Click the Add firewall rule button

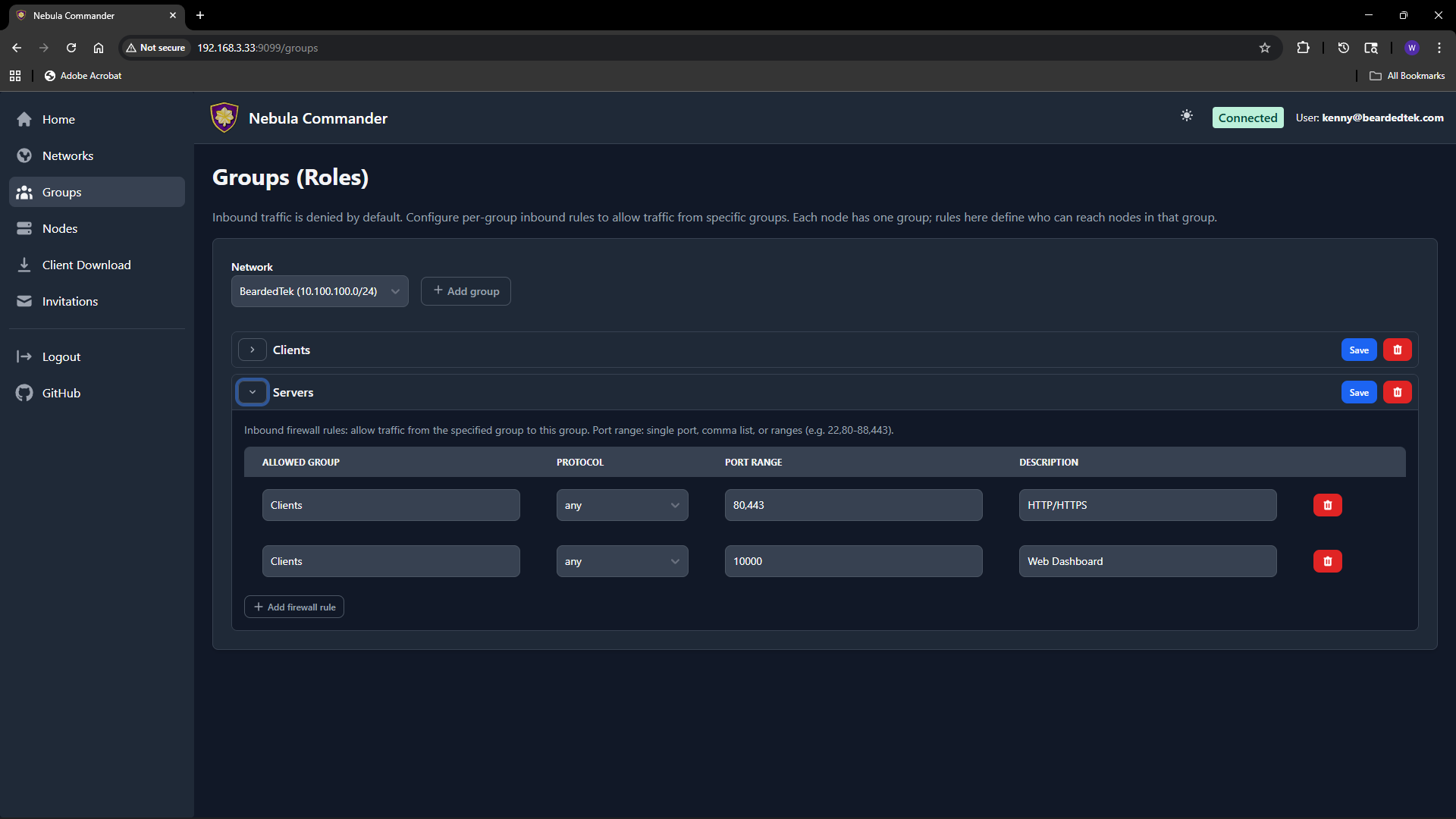(x=294, y=607)
